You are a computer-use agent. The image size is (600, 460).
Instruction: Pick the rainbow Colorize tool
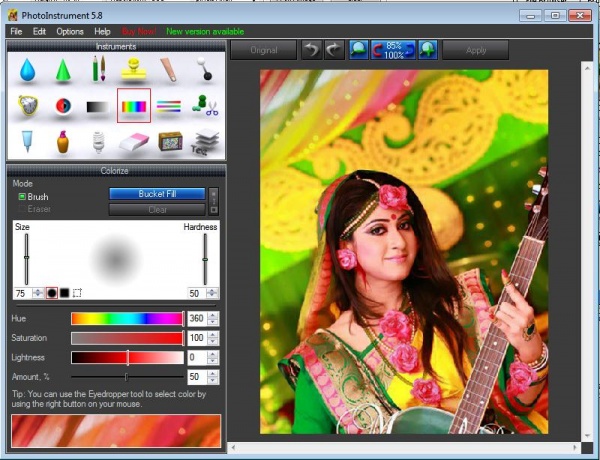coord(133,106)
